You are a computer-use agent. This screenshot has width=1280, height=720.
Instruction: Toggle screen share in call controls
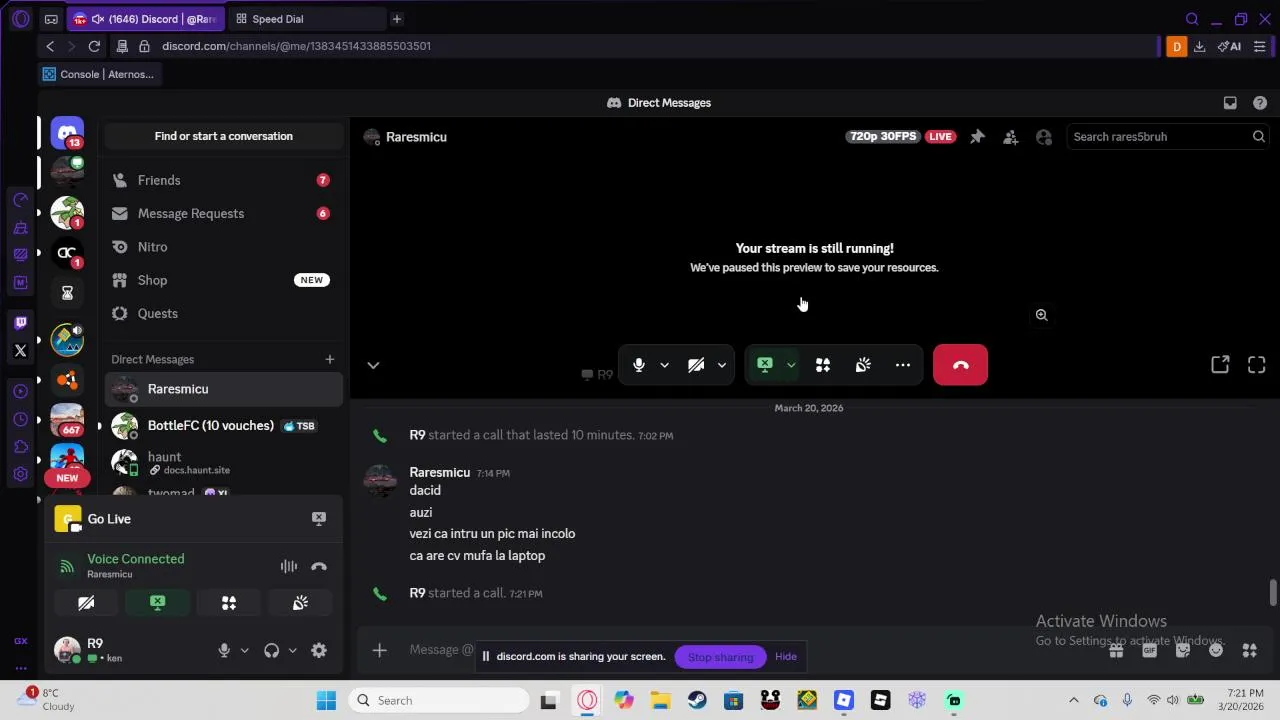pyautogui.click(x=765, y=366)
